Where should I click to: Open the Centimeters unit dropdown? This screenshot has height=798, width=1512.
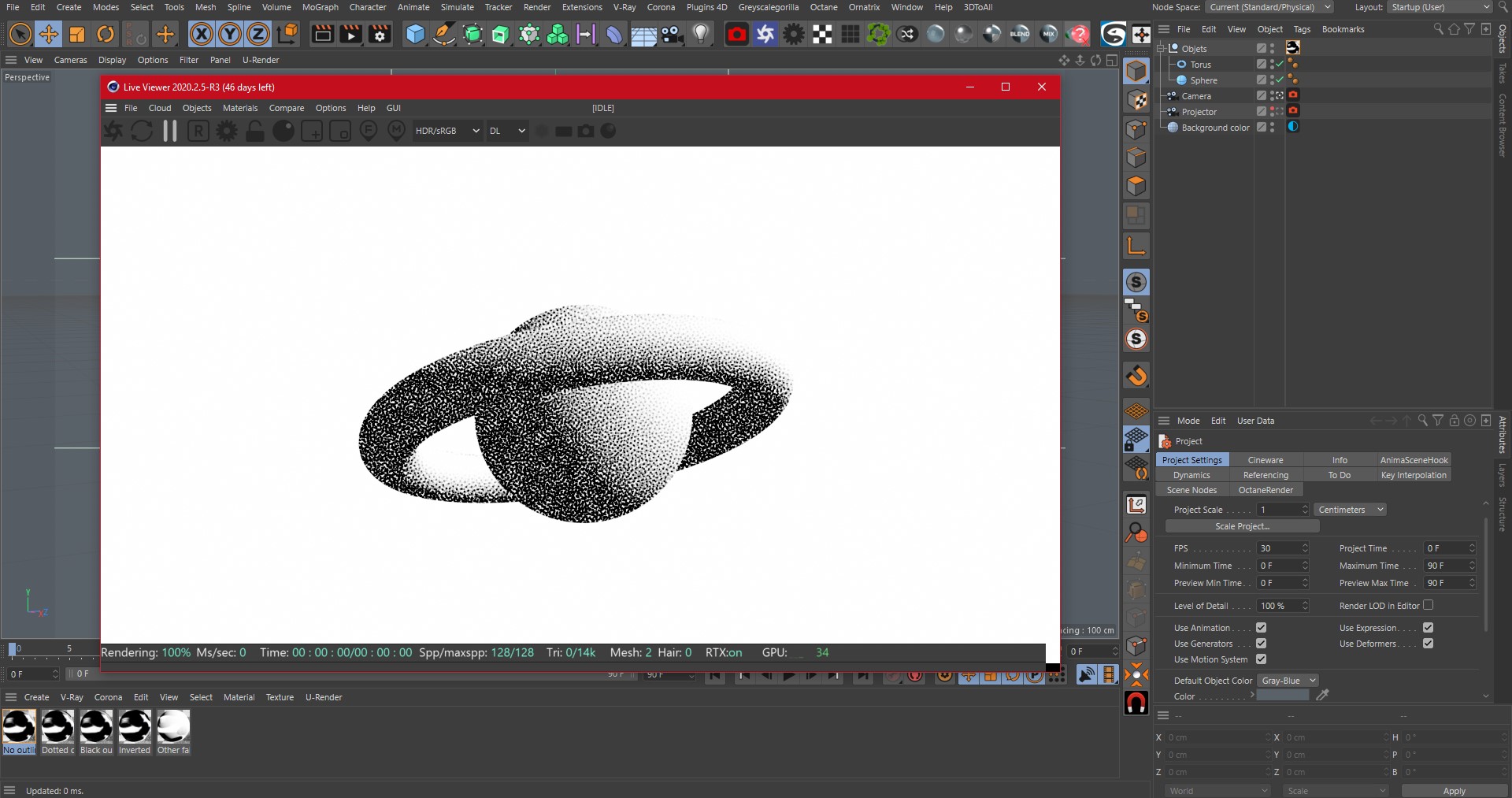pyautogui.click(x=1350, y=510)
